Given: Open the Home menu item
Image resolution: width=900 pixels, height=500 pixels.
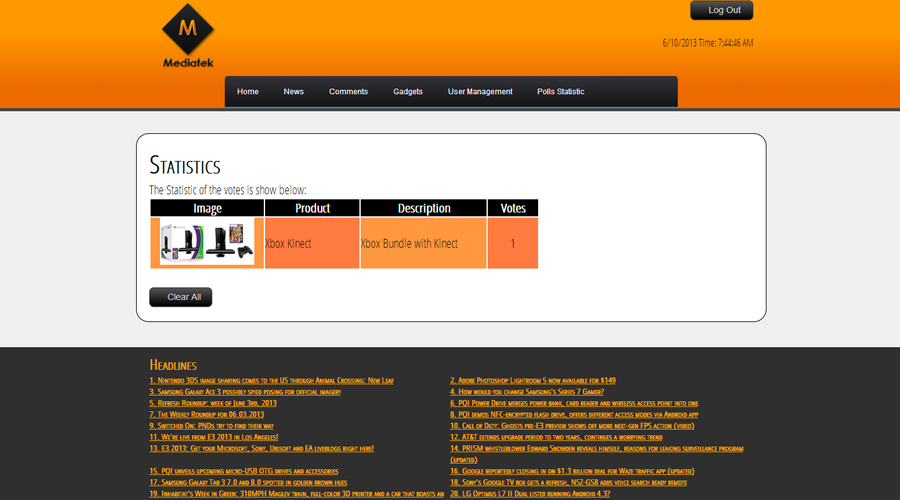Looking at the screenshot, I should (248, 91).
